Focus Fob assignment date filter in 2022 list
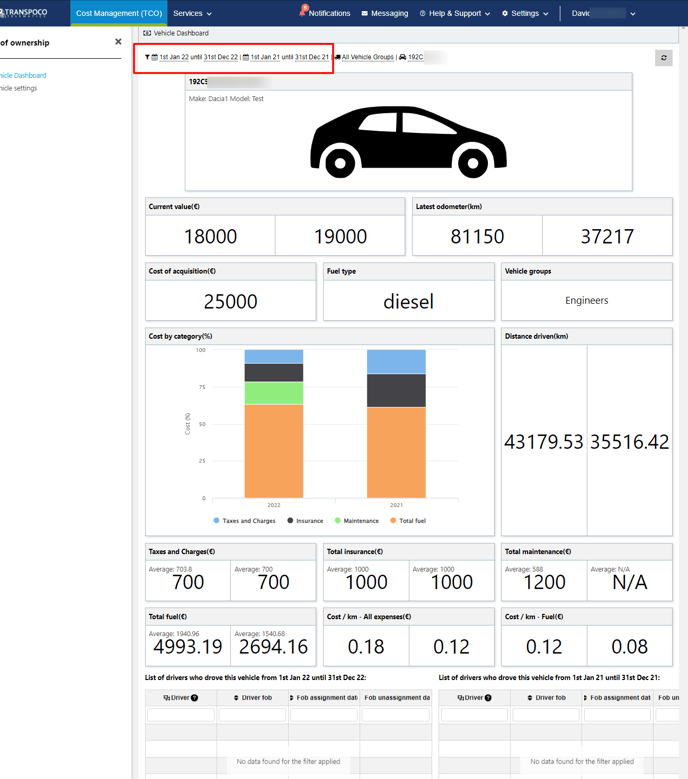The image size is (688, 779). tap(324, 715)
